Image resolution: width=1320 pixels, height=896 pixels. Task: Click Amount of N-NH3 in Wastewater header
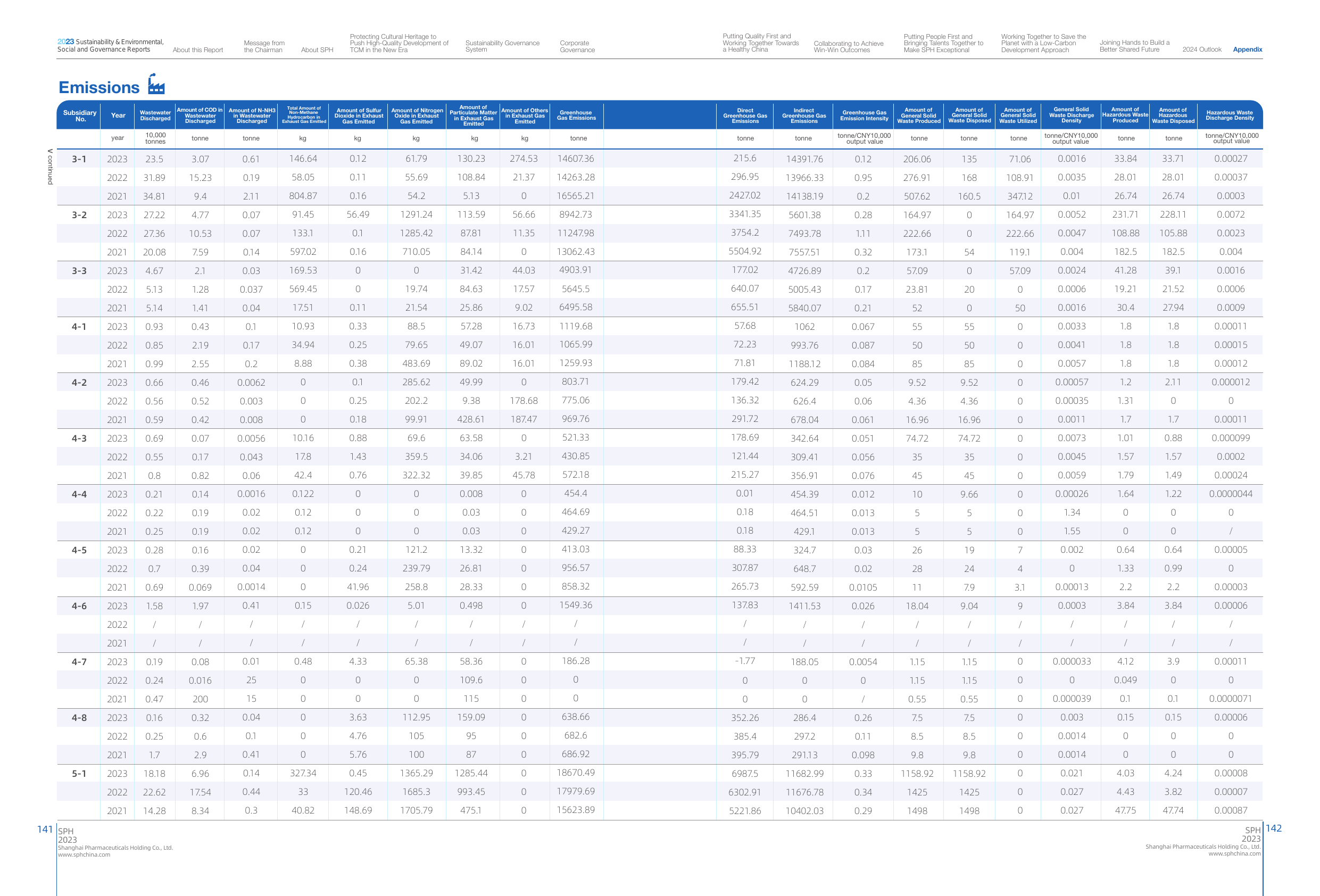(x=252, y=116)
